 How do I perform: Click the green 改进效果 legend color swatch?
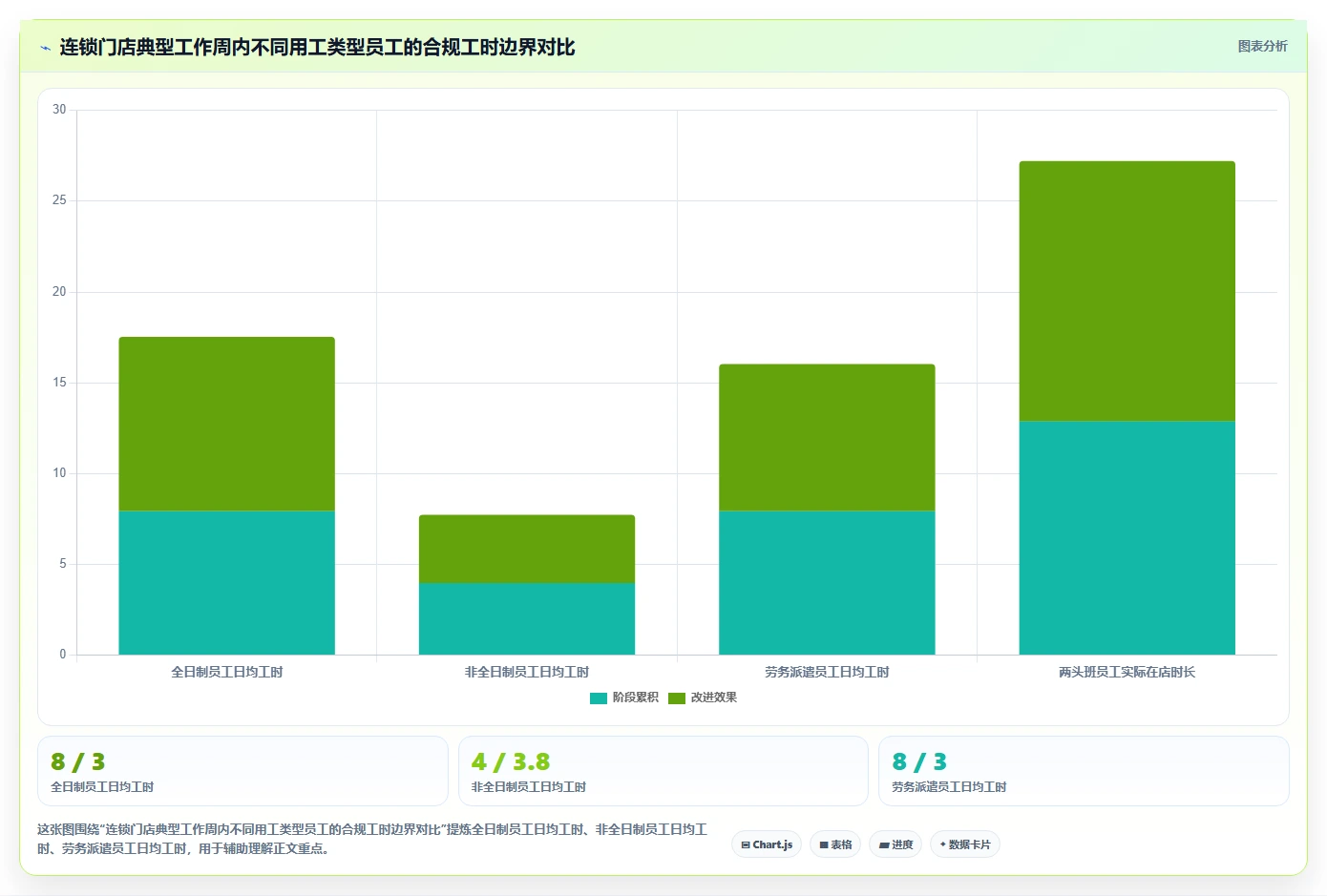pos(677,698)
